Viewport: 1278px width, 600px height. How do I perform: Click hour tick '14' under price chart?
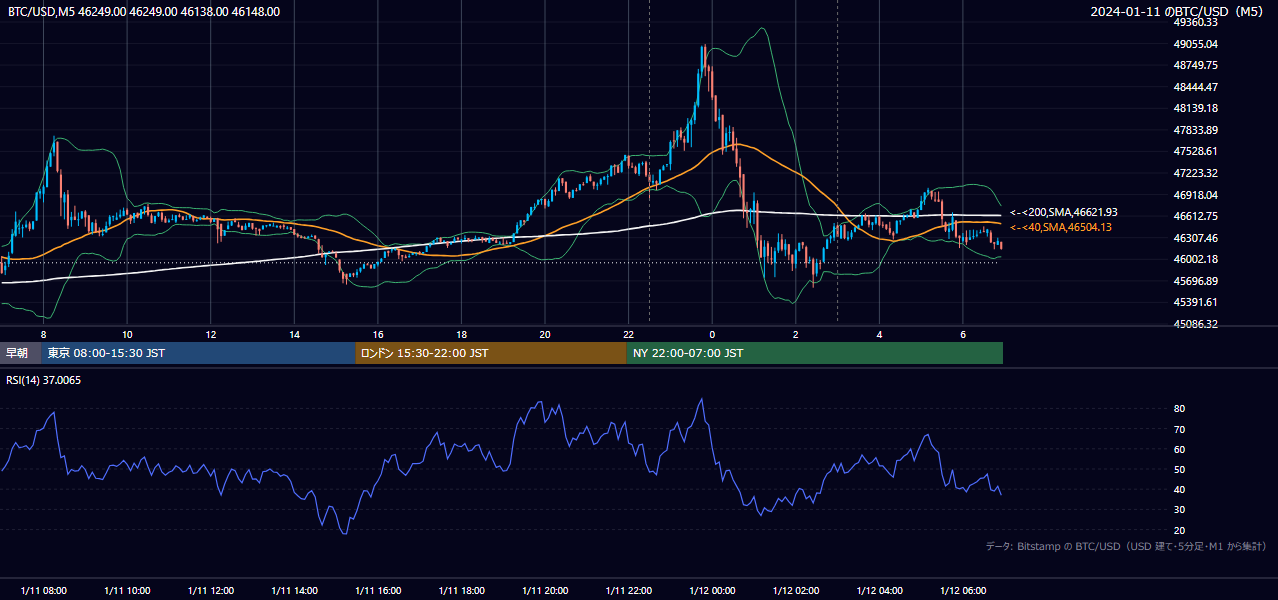[294, 334]
